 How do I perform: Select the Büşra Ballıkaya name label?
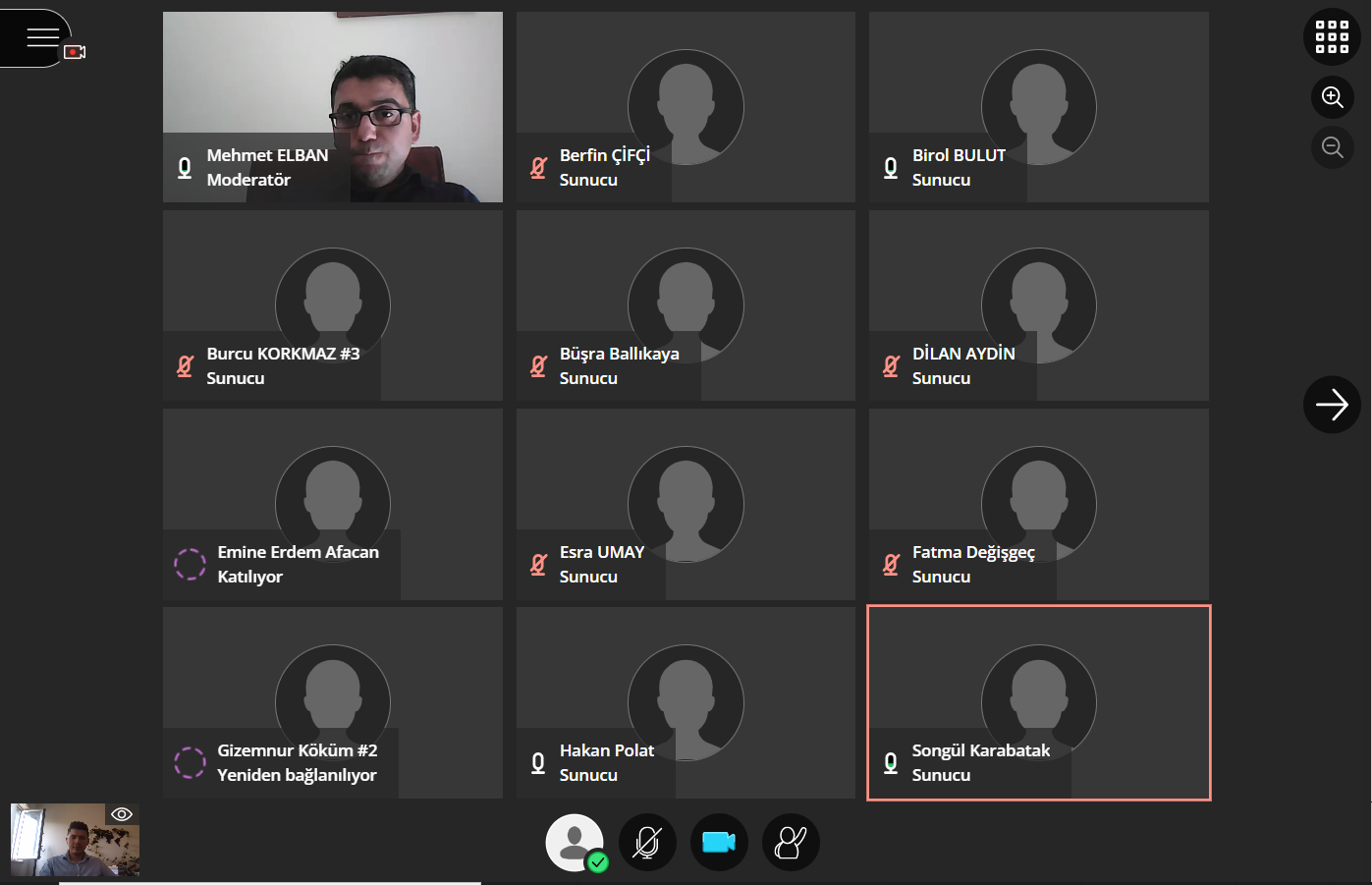(x=619, y=354)
